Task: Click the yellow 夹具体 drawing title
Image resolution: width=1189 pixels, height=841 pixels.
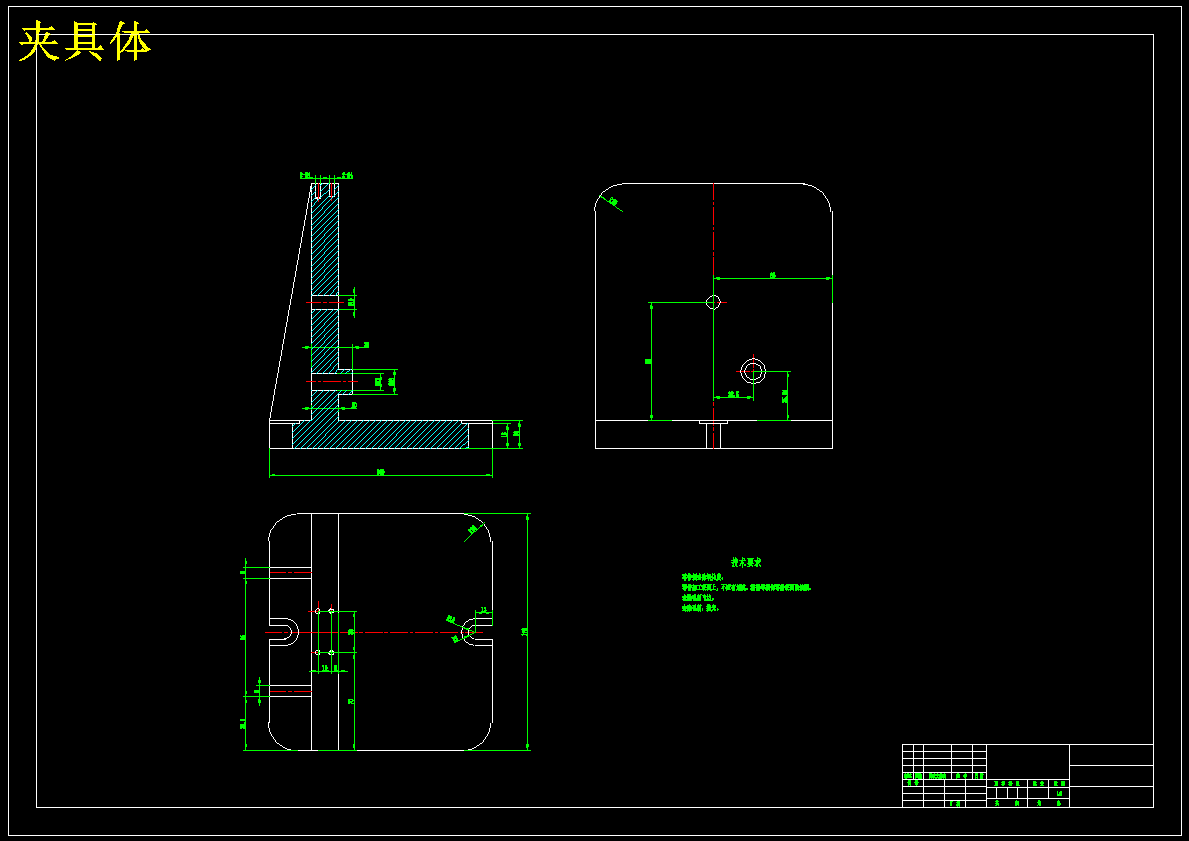Action: [x=85, y=42]
